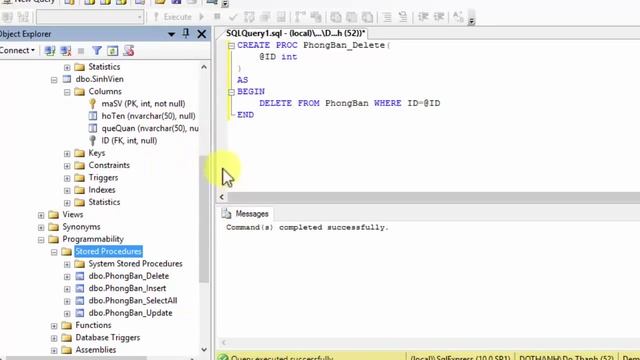Click the Execute query button
The width and height of the screenshot is (640, 360).
(x=172, y=17)
